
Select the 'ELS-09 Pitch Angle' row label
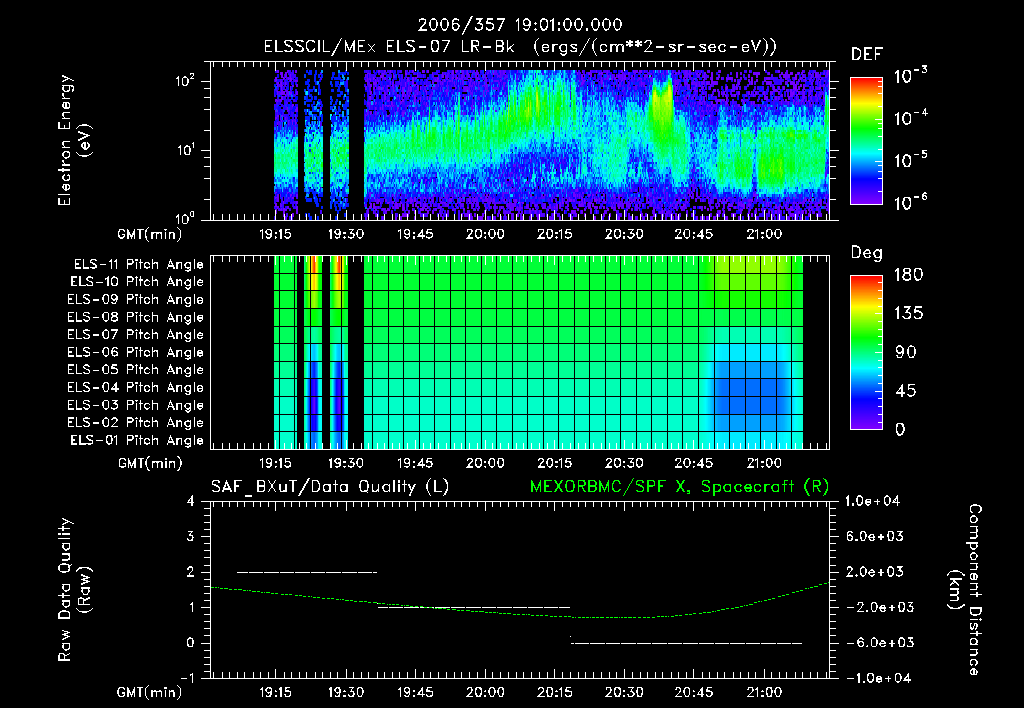tap(135, 300)
